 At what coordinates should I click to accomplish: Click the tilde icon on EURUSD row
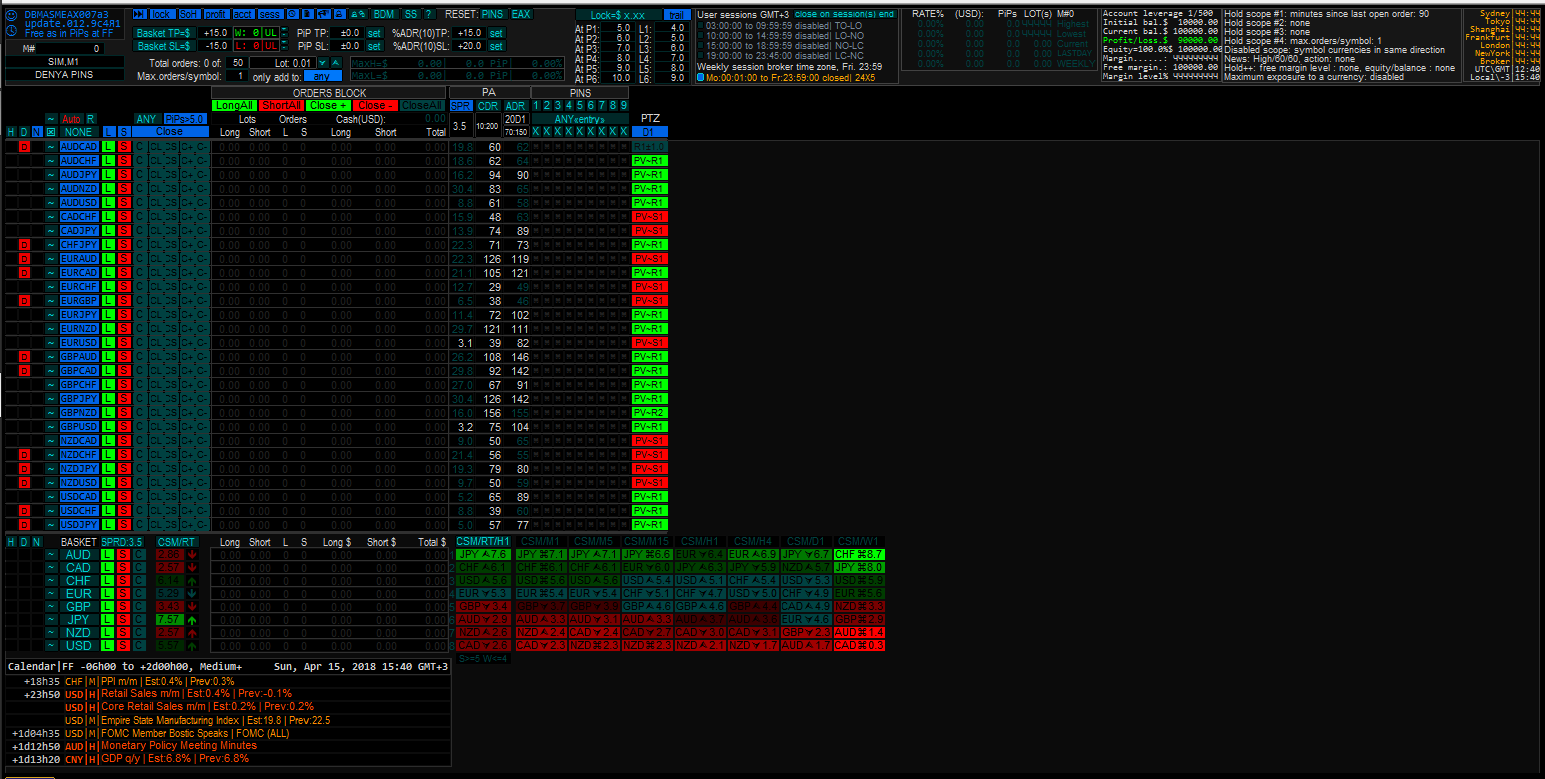pos(50,342)
